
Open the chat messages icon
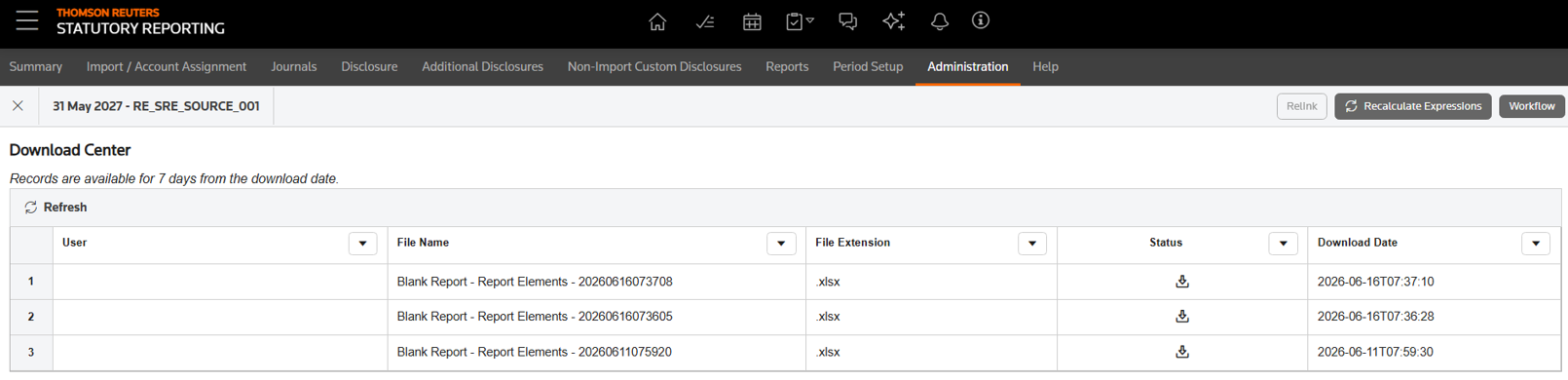click(847, 21)
